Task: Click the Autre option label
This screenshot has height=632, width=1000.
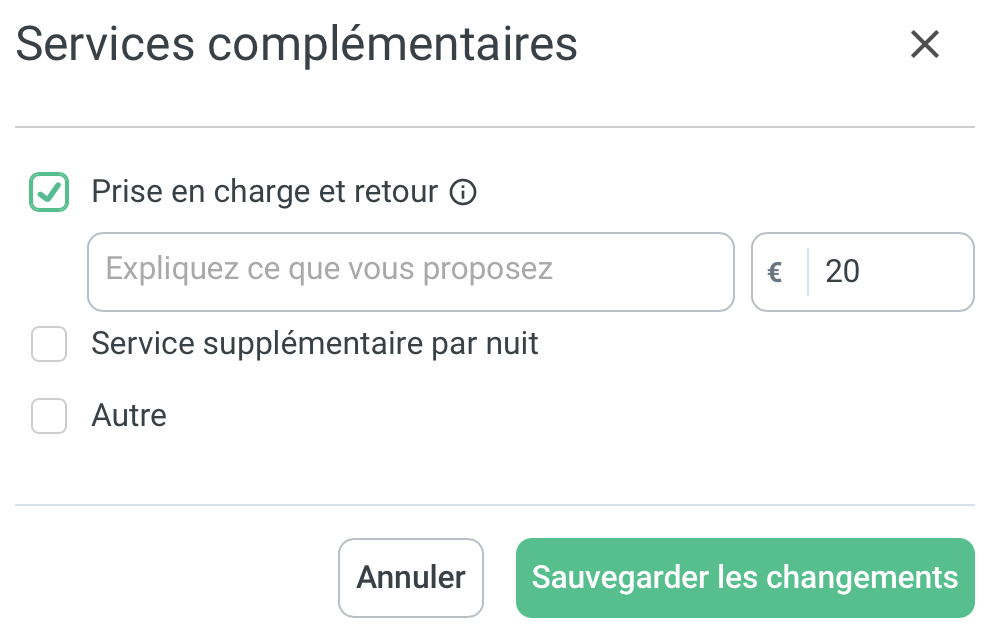Action: pyautogui.click(x=129, y=416)
